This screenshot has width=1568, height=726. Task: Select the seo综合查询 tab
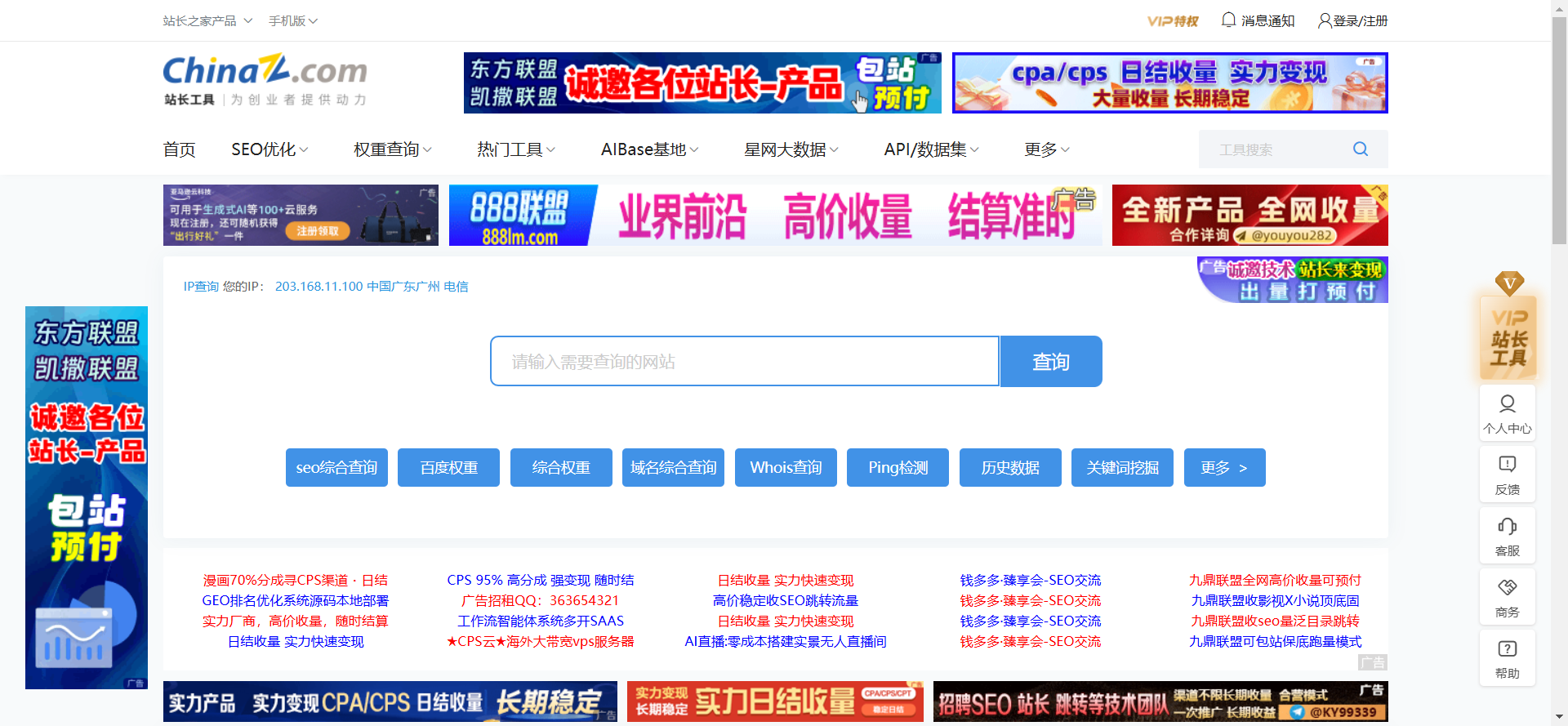(x=336, y=467)
